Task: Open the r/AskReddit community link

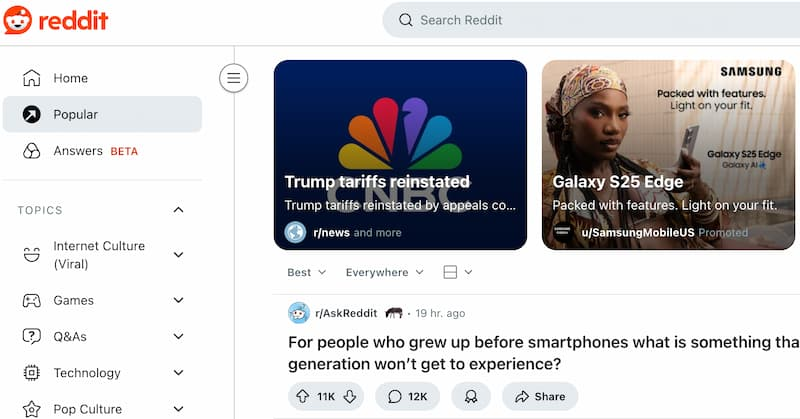Action: [345, 313]
